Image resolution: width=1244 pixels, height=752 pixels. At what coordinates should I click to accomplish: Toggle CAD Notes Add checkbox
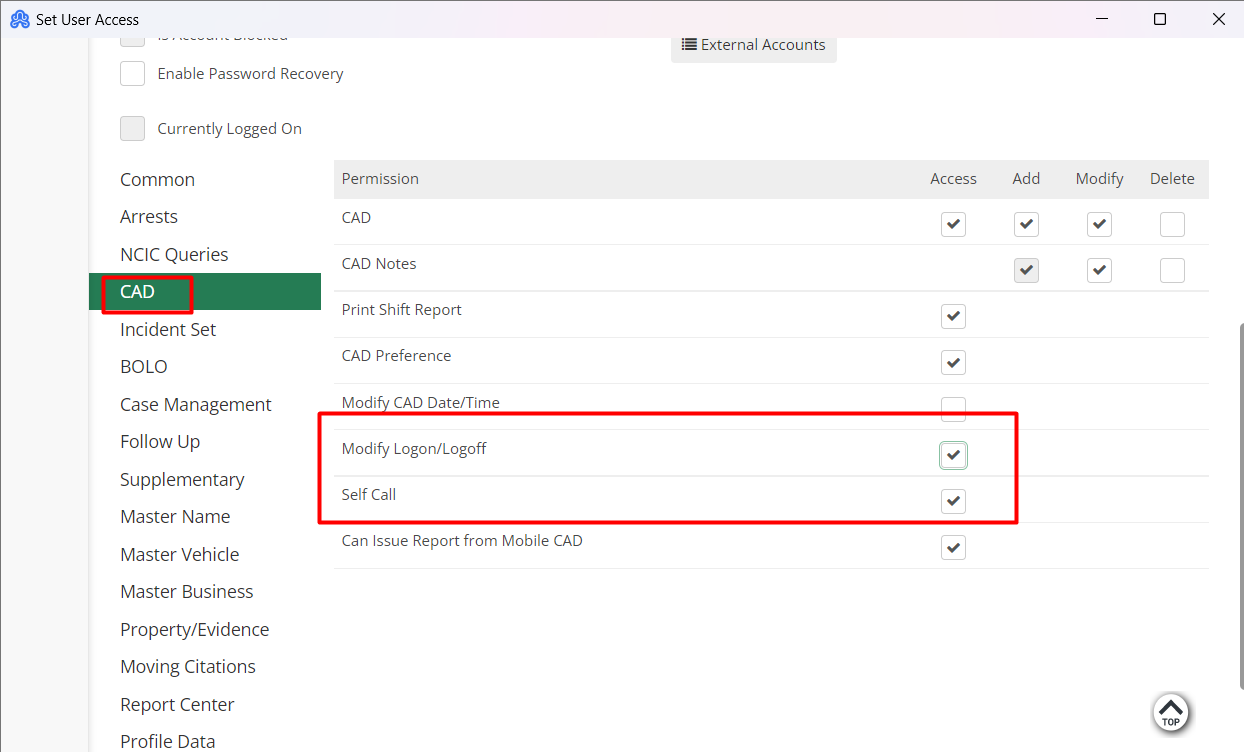(1026, 270)
